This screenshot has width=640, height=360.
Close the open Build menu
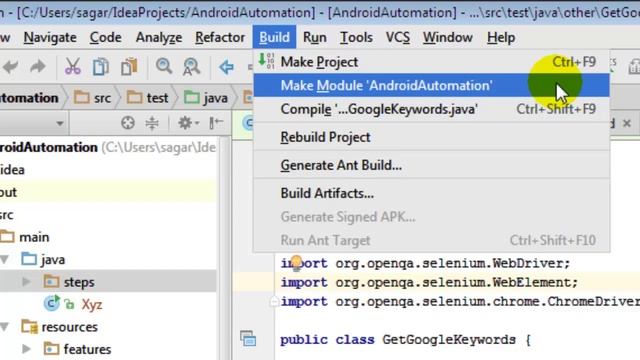[x=274, y=38]
